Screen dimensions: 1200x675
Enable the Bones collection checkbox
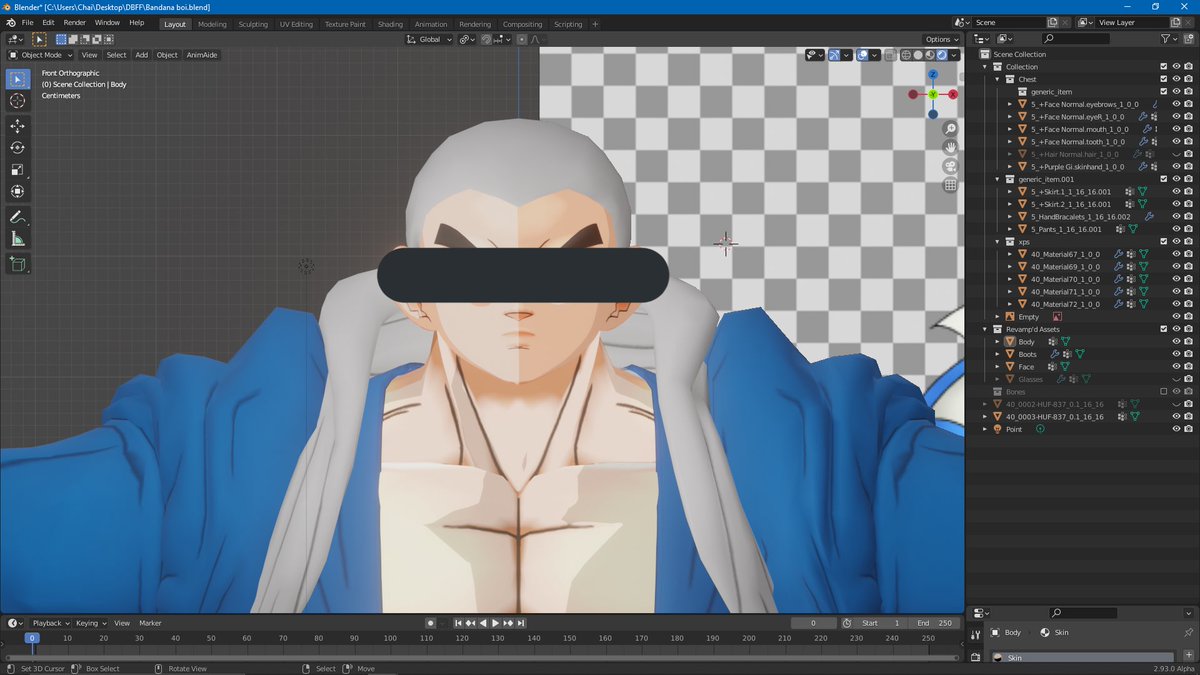click(x=1163, y=391)
